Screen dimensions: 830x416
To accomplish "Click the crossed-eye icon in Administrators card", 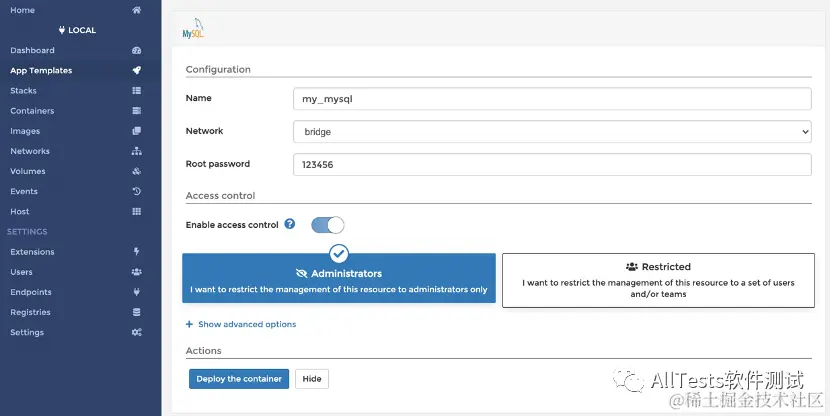I will [301, 274].
